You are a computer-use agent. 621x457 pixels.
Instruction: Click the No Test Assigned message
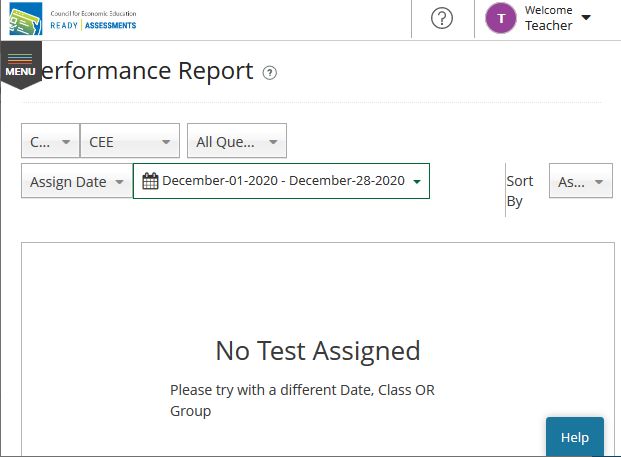pyautogui.click(x=318, y=350)
